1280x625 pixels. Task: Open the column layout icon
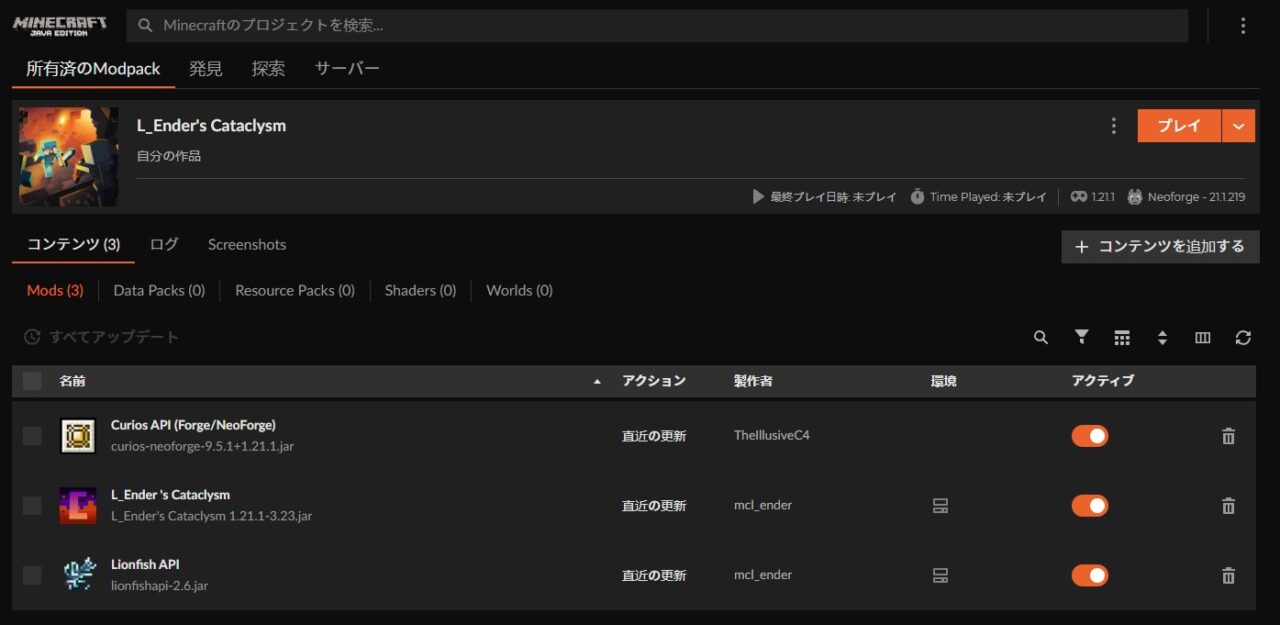tap(1203, 338)
